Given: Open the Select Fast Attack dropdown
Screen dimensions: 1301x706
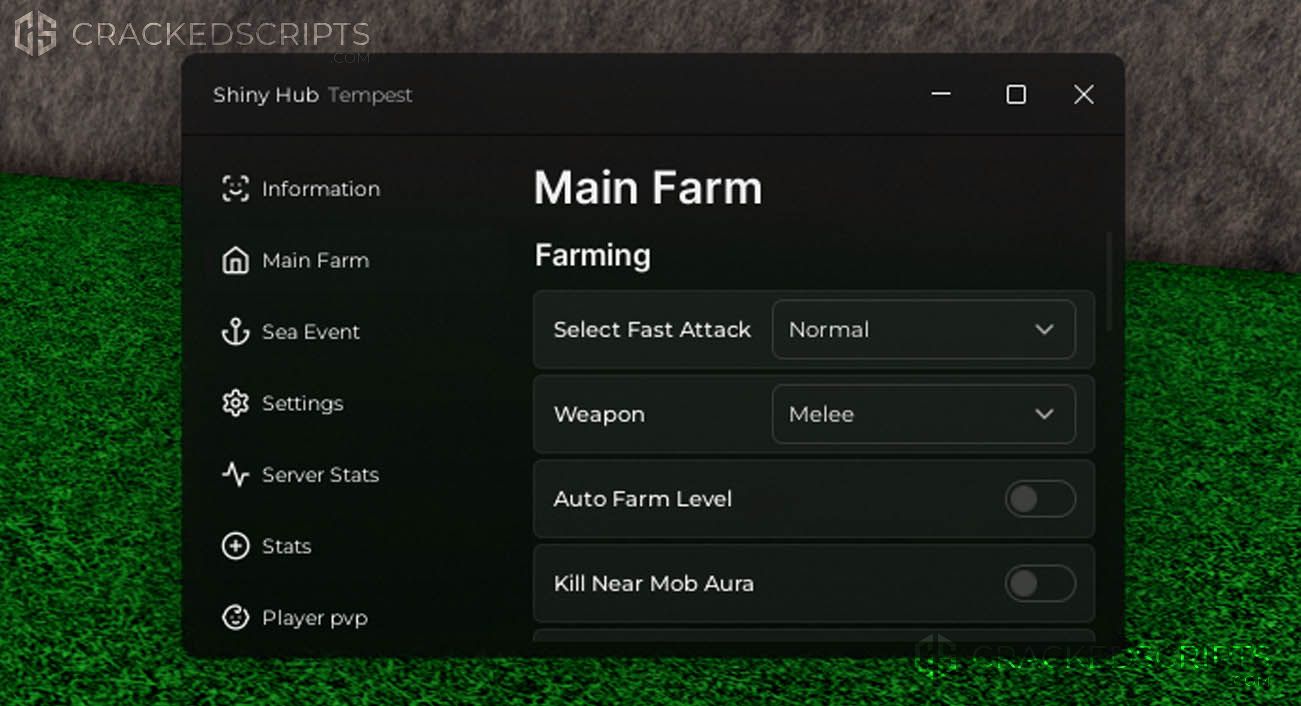Looking at the screenshot, I should tap(923, 329).
